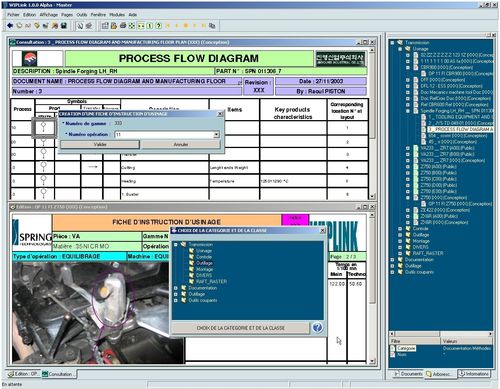Click the blue back arrow toolbar icon
This screenshot has width=500, height=389.
pyautogui.click(x=10, y=26)
